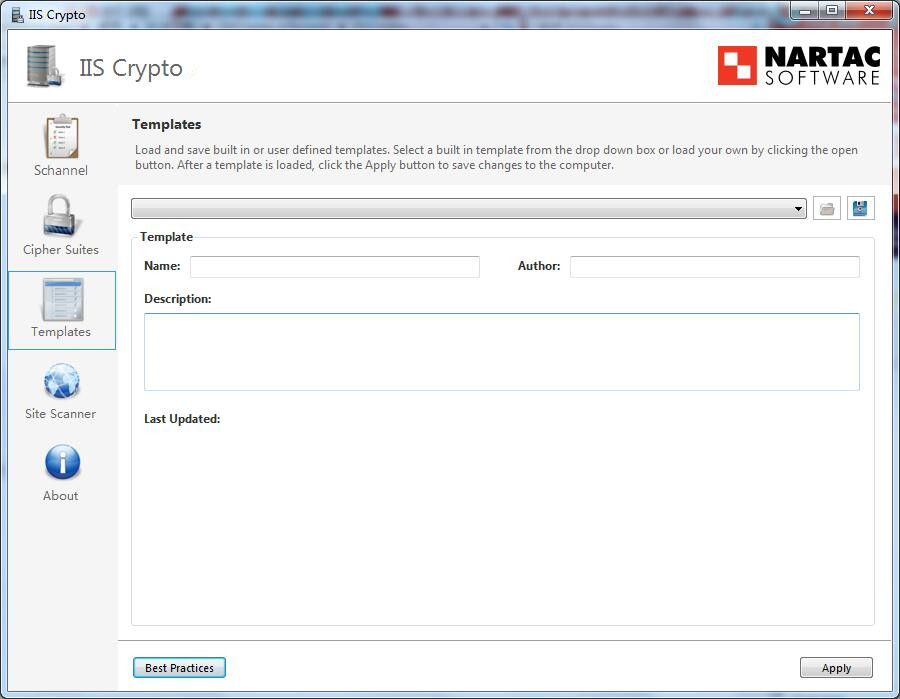Click the title bar application icon
Screen dimensions: 900x699
tap(17, 14)
